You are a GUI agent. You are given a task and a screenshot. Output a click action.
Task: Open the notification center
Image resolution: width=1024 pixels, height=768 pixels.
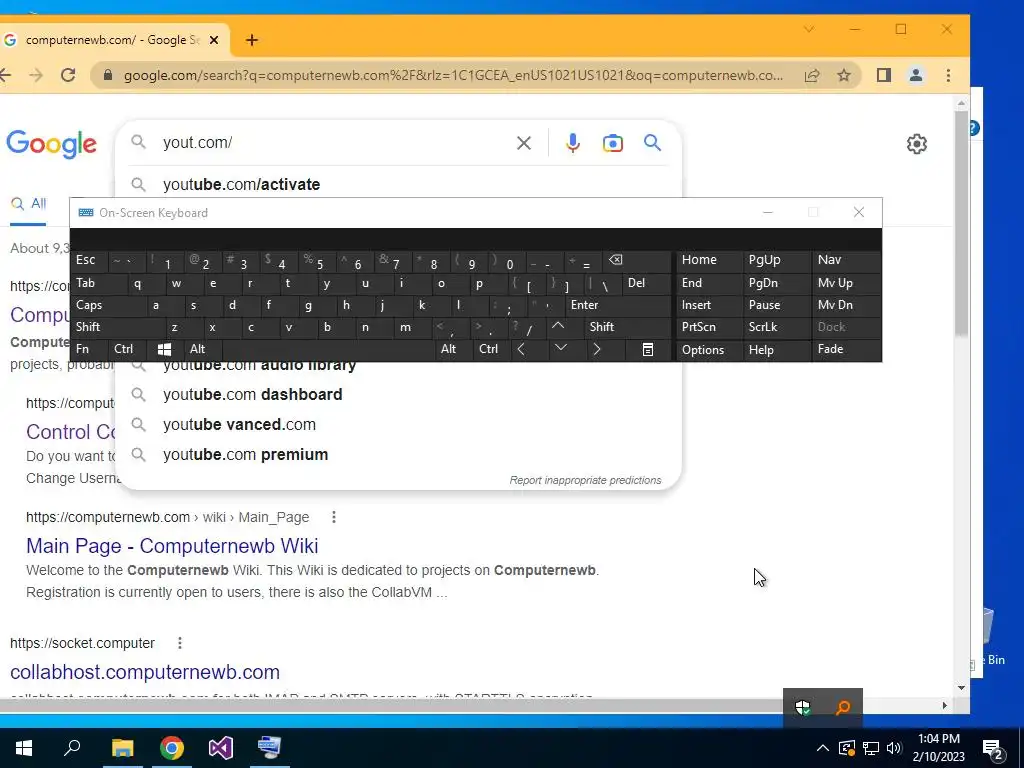pyautogui.click(x=993, y=749)
